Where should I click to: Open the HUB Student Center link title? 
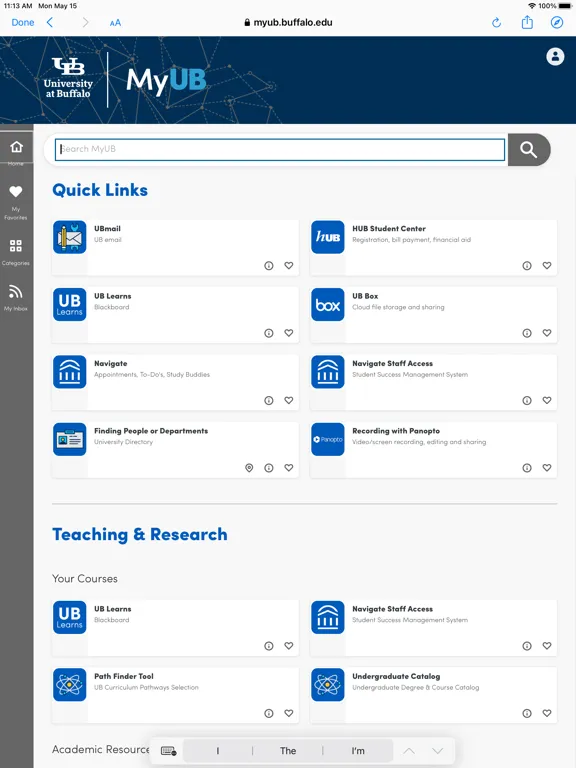(x=389, y=229)
